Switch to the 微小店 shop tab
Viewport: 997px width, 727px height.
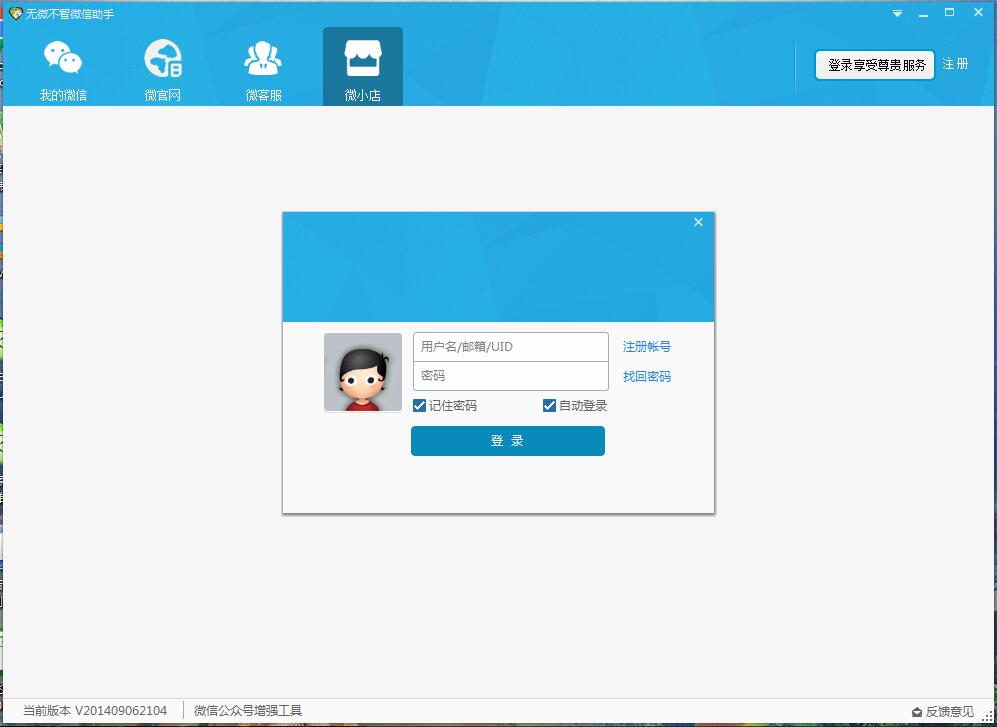click(x=363, y=68)
